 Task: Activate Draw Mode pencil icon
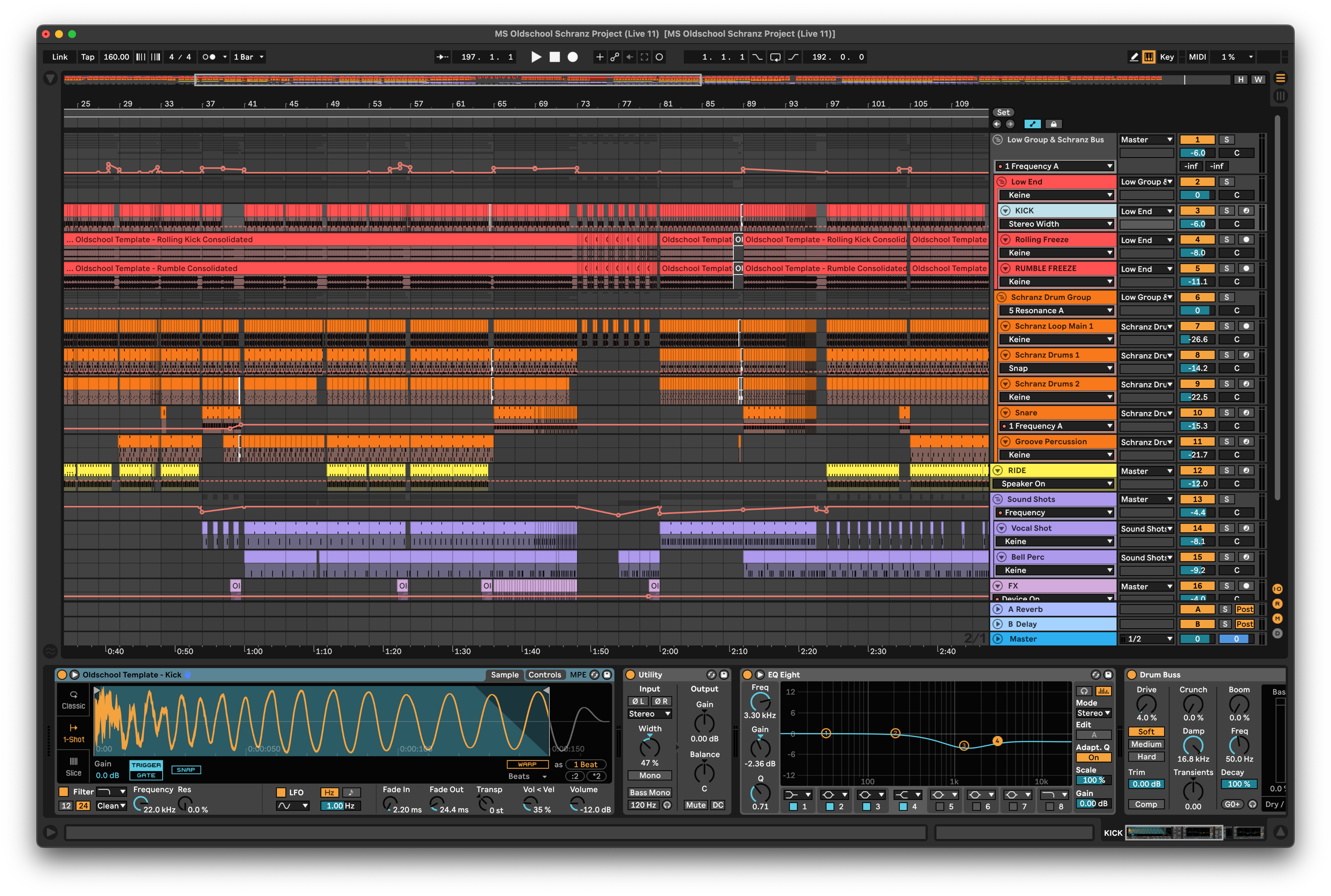click(x=1134, y=57)
